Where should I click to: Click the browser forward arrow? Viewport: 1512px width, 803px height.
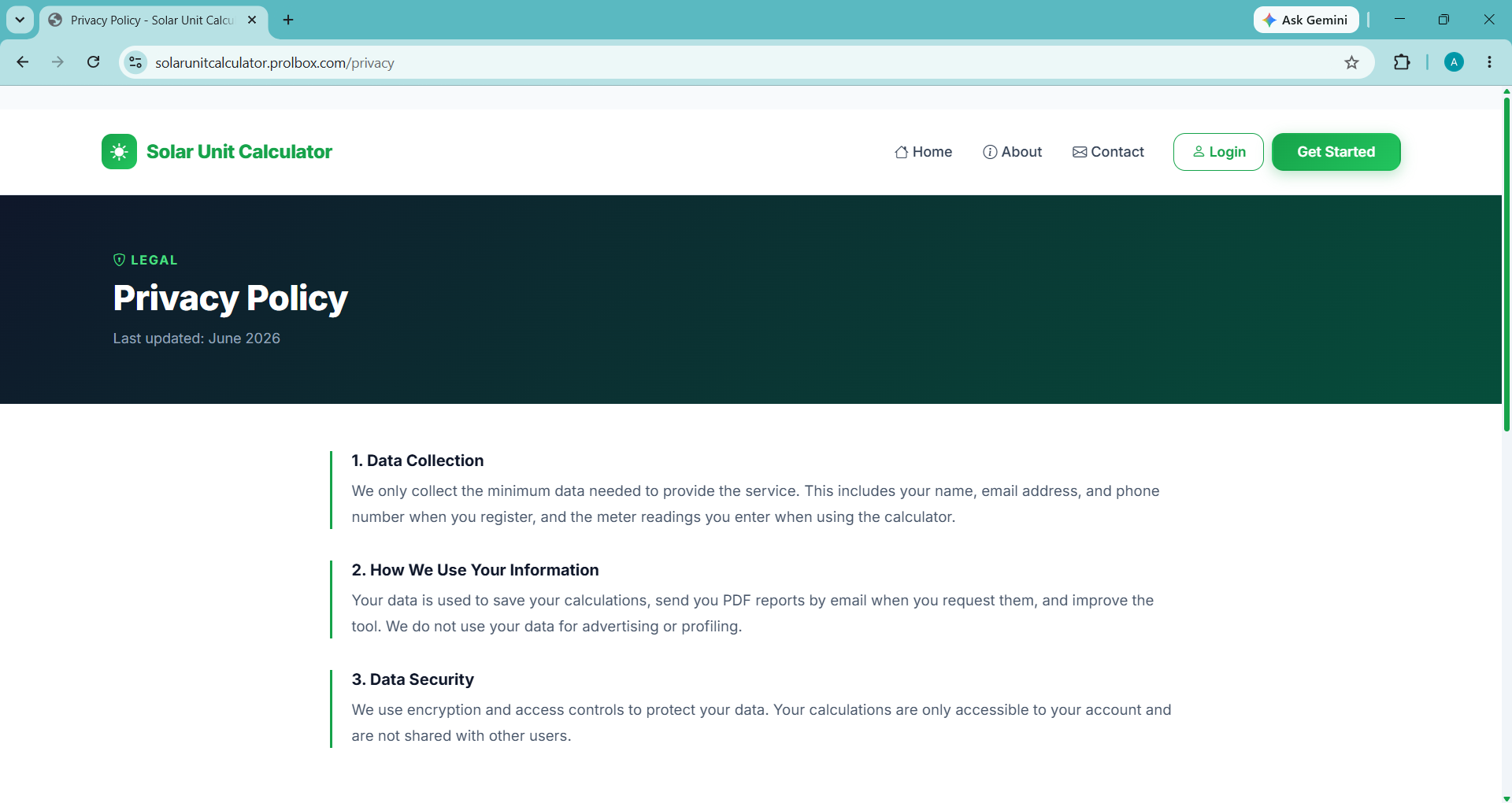[57, 62]
